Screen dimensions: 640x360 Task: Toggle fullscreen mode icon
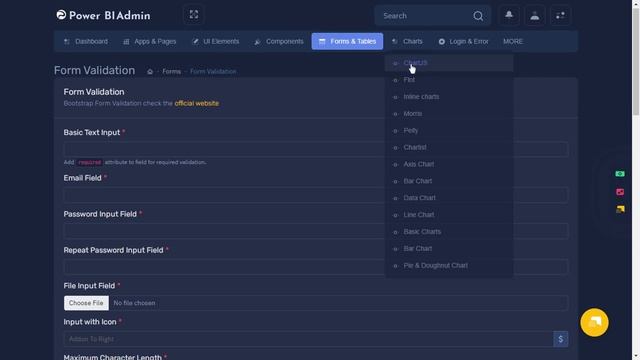click(x=193, y=15)
